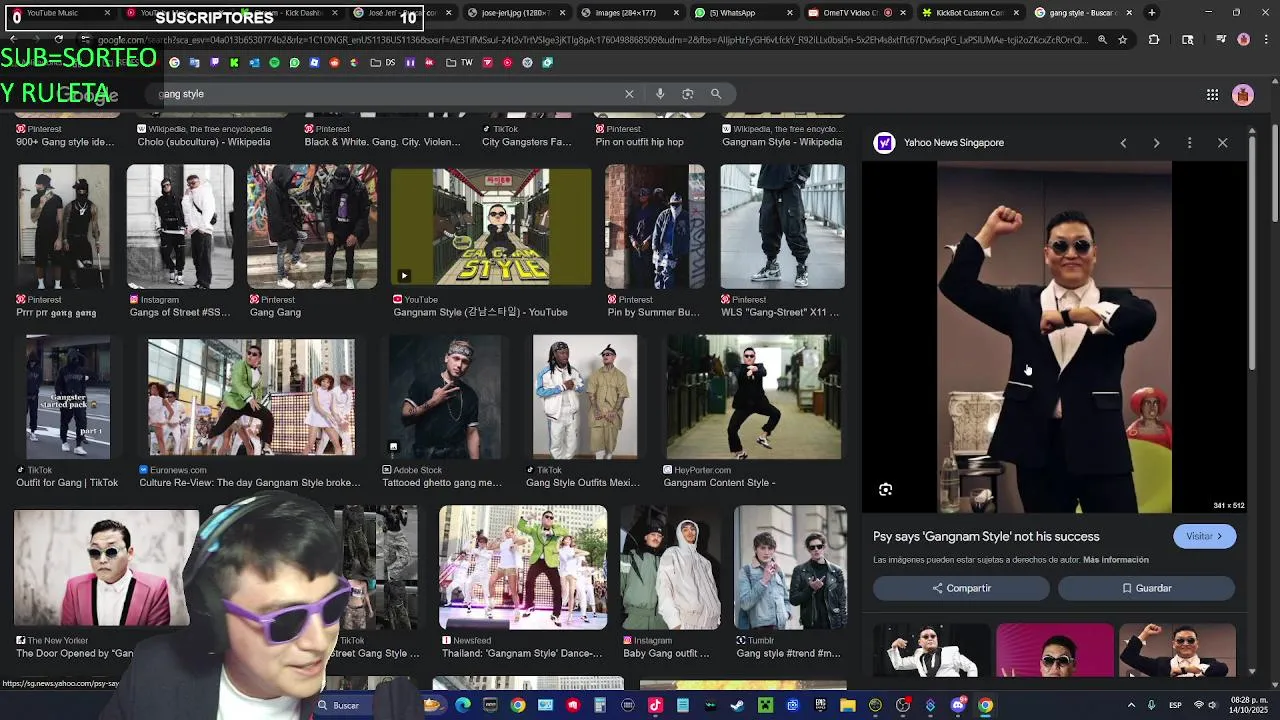Open the Gangnam Content Style HeyPorter thumbnail

(754, 398)
